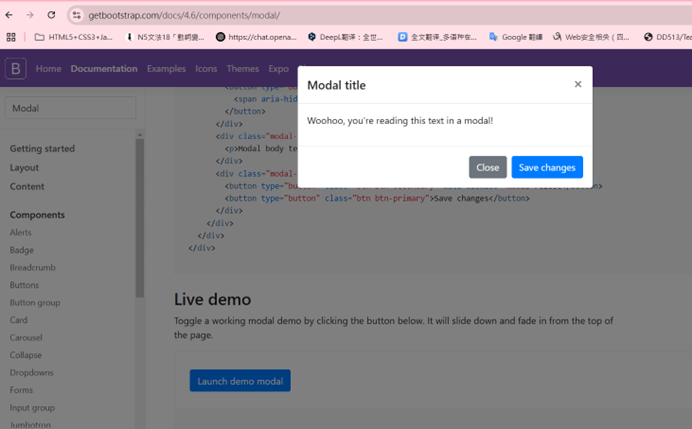
Task: Click the browser forward arrow
Action: (30, 15)
